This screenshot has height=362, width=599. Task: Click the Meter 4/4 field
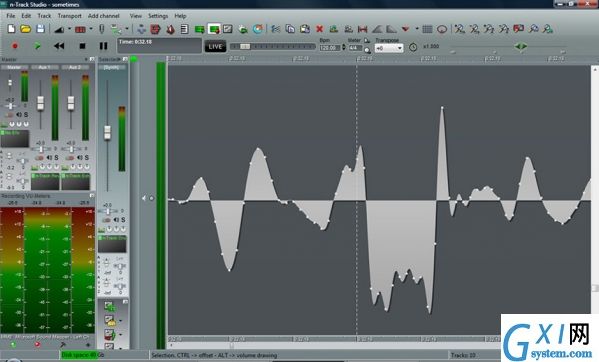(x=355, y=48)
